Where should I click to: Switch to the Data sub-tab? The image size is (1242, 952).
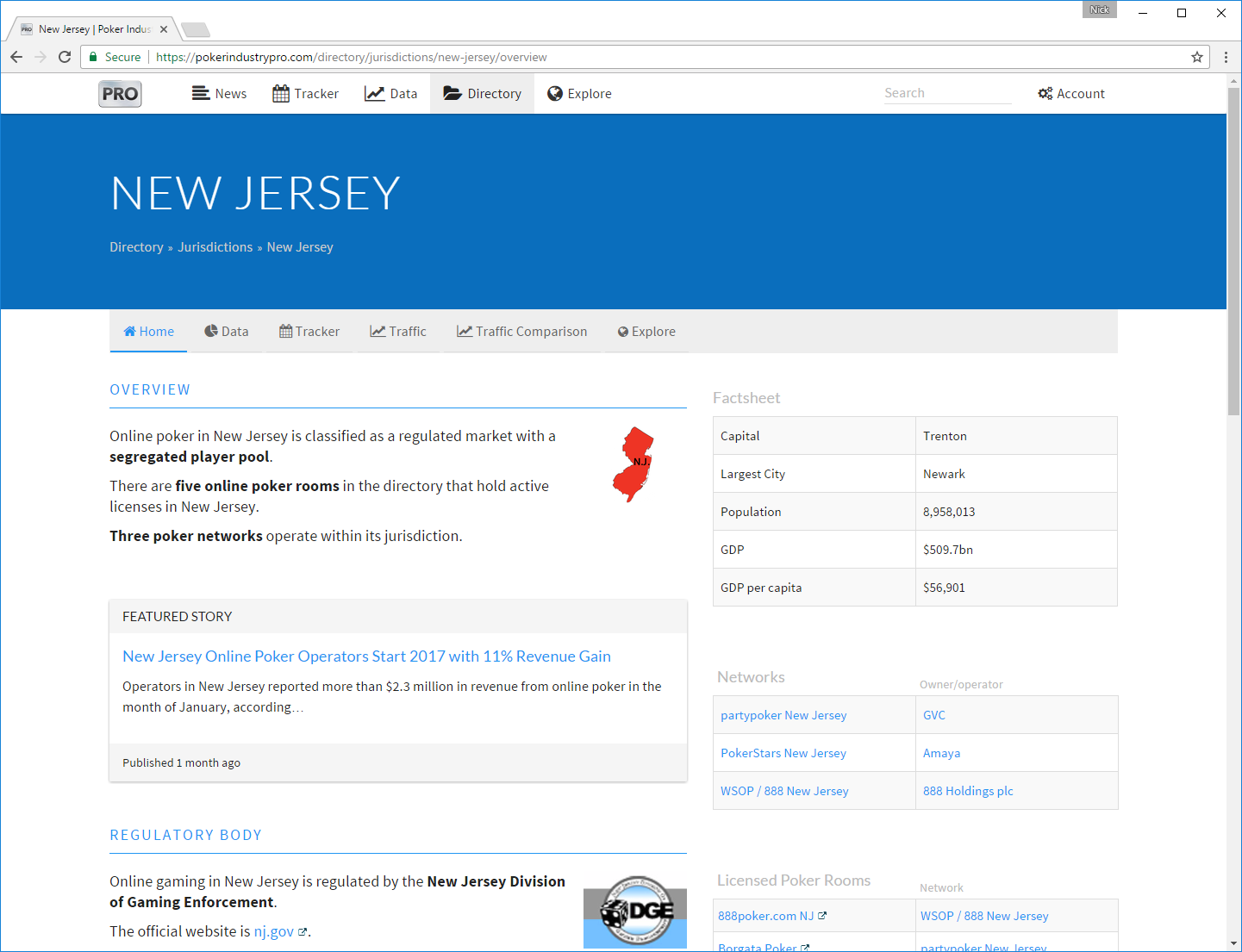point(227,332)
